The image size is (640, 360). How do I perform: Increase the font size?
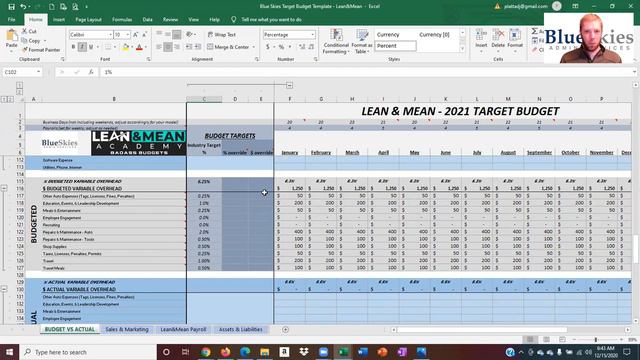pos(136,35)
